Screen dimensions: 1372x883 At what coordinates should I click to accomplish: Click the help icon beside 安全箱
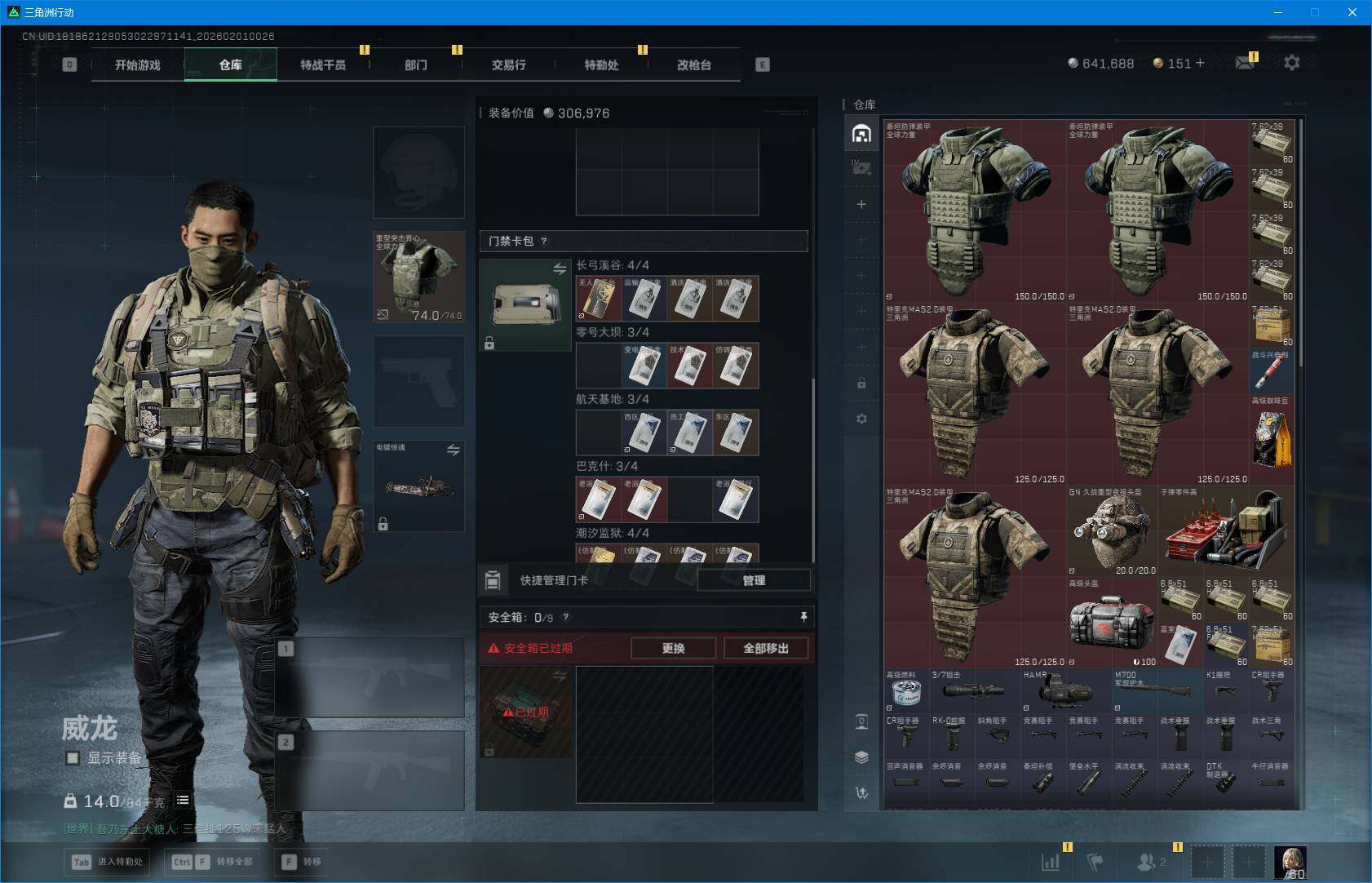pos(566,618)
